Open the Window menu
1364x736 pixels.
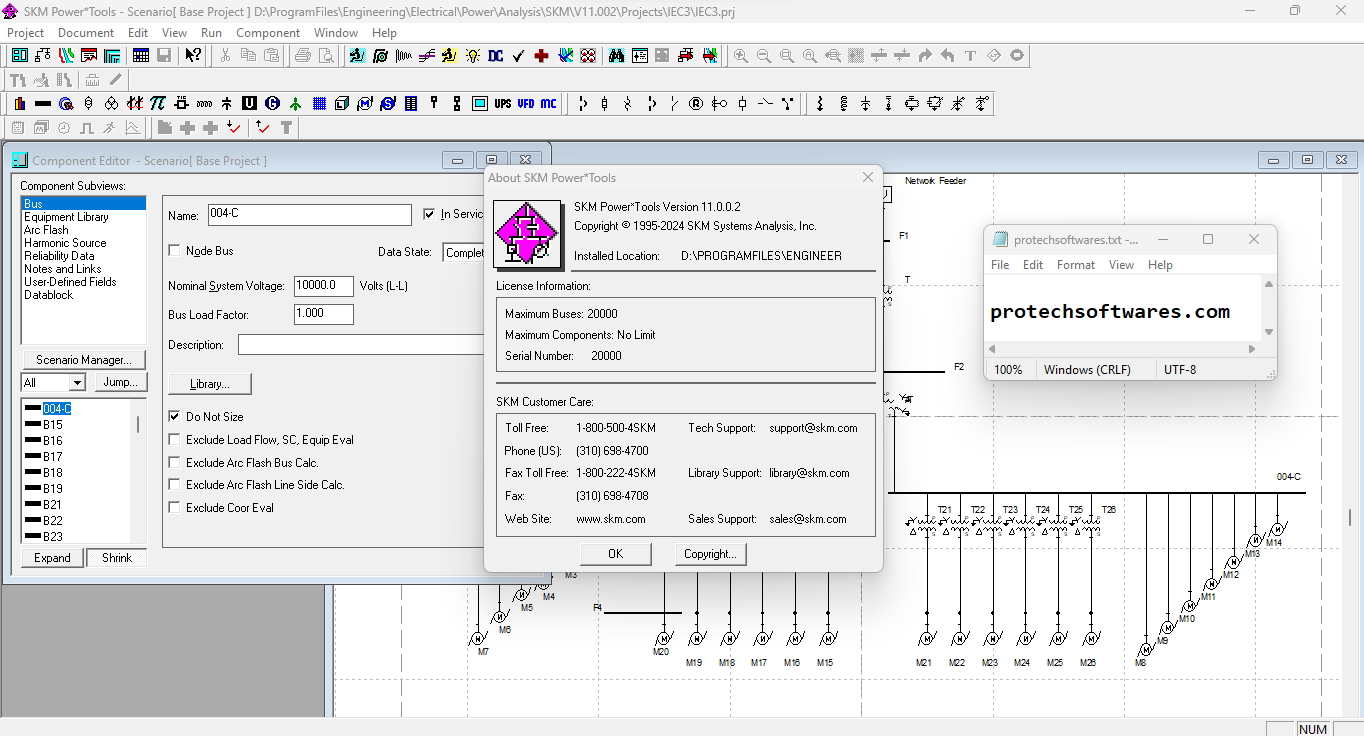point(336,33)
